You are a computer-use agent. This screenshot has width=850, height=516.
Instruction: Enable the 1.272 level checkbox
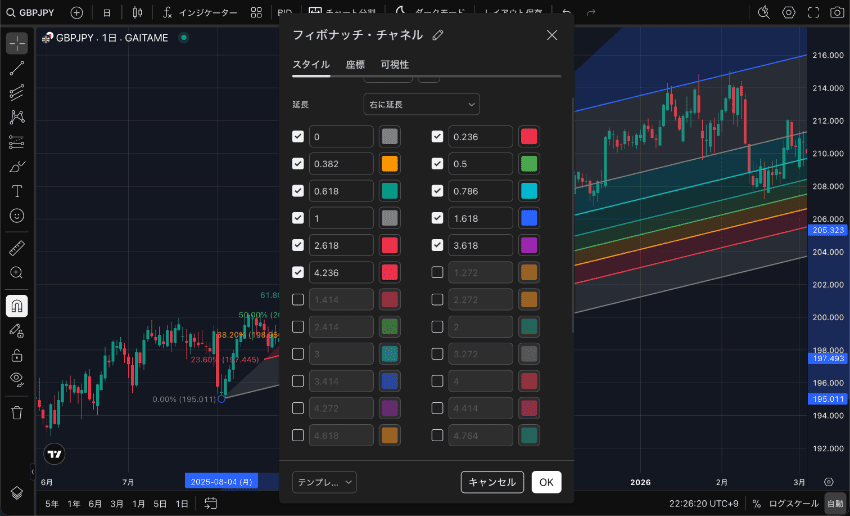click(437, 272)
